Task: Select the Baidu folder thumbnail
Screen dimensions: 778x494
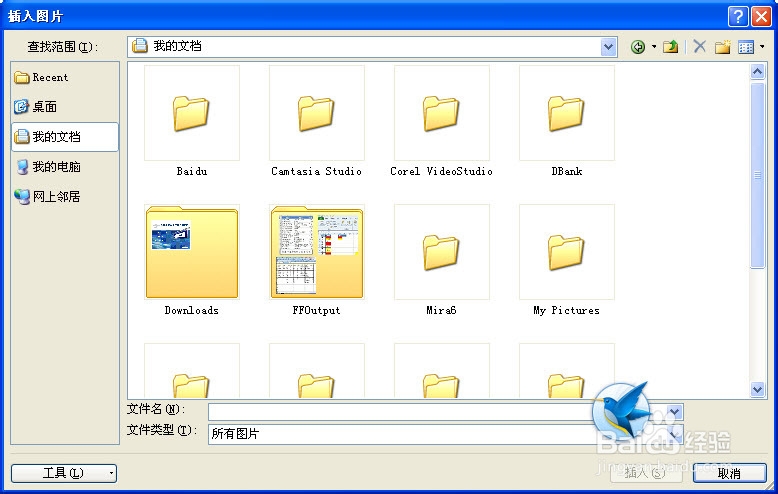Action: click(192, 113)
